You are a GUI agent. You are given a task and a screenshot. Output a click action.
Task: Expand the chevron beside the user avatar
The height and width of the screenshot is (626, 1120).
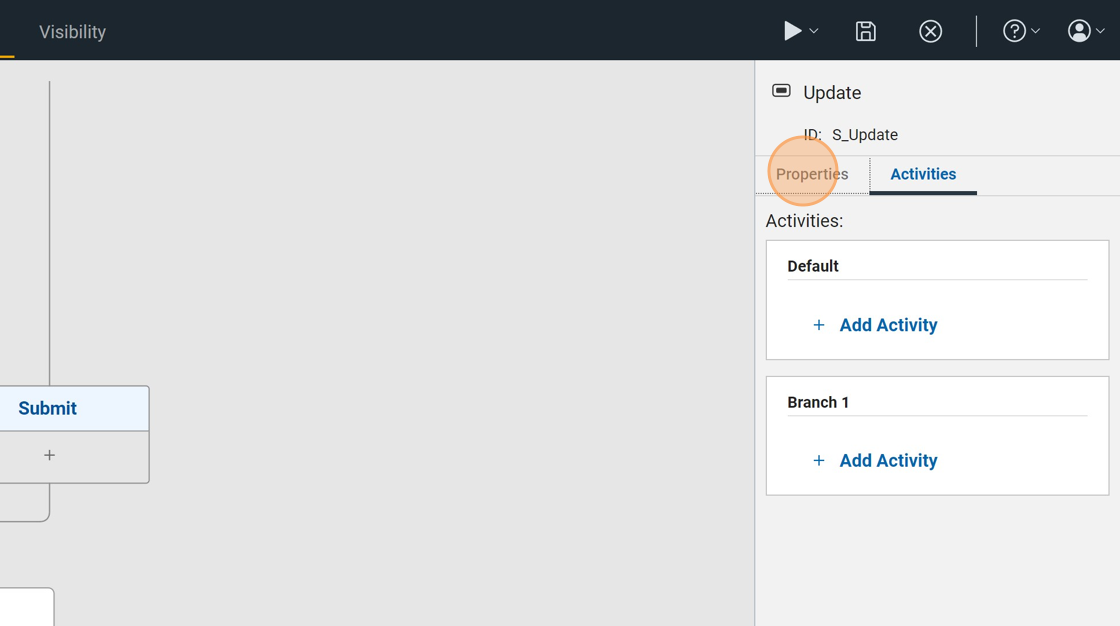1101,32
